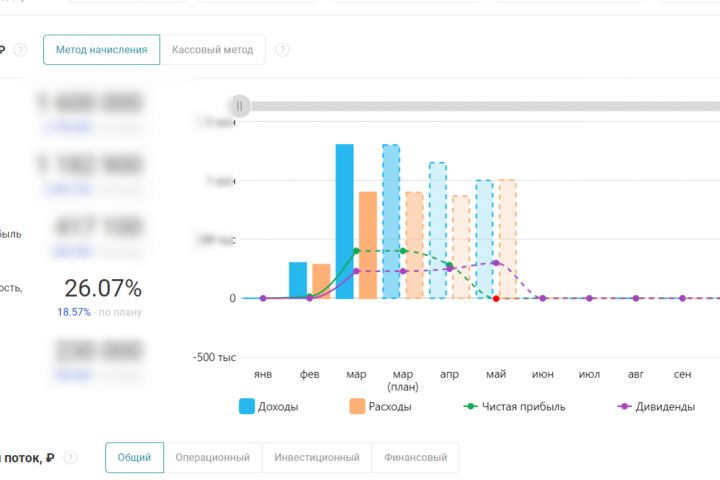Click help icon left of Метод начисления
This screenshot has height=480, width=720.
pos(20,50)
